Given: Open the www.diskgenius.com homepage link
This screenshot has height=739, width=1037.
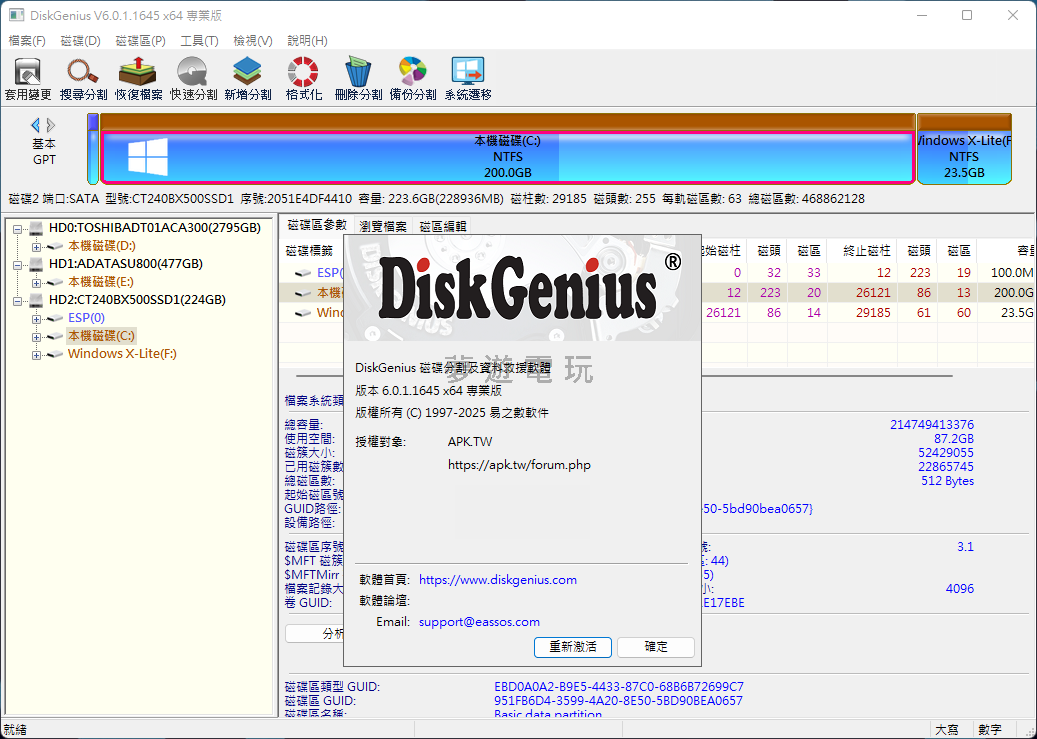Looking at the screenshot, I should tap(497, 580).
